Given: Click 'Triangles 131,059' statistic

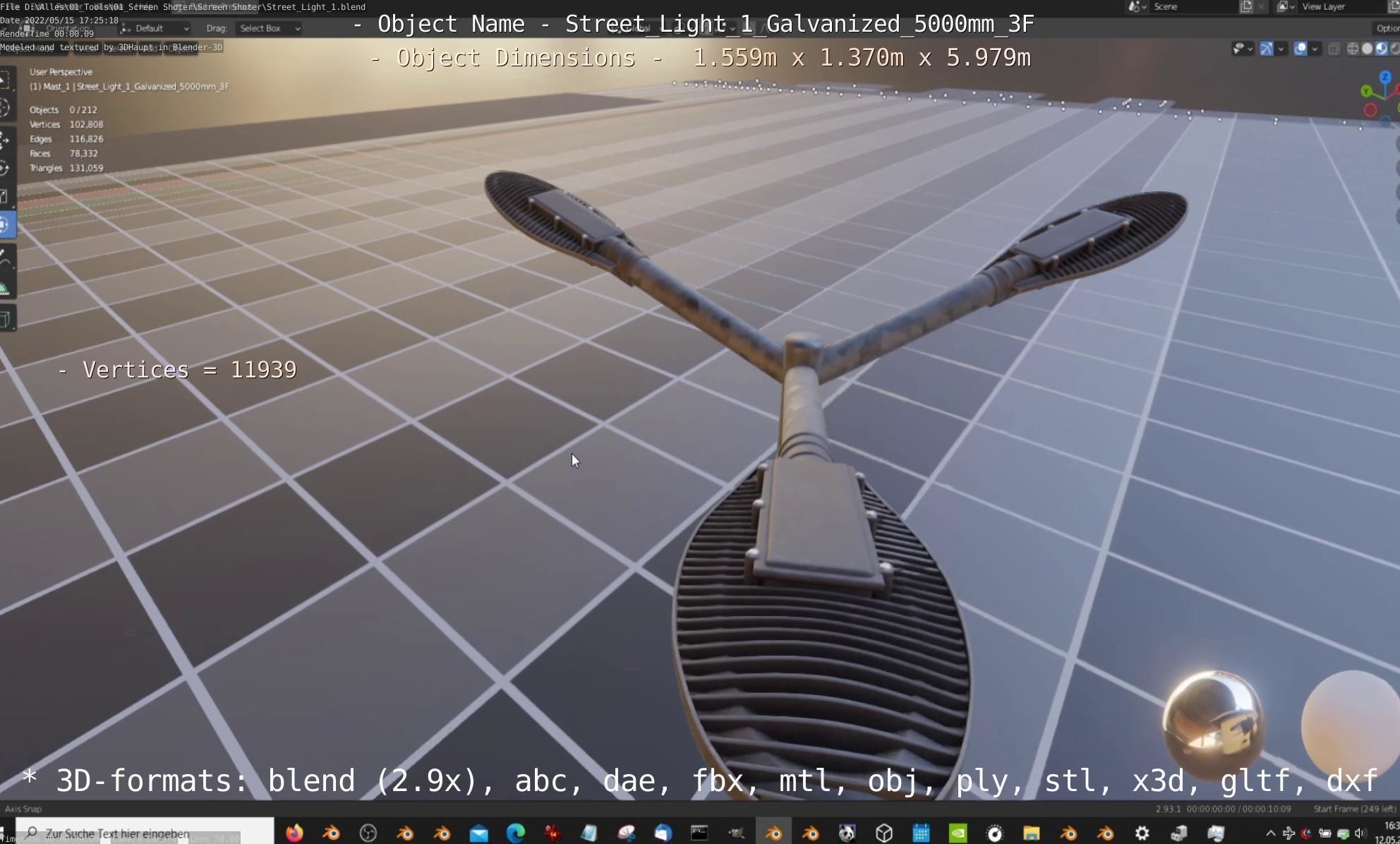Looking at the screenshot, I should [x=66, y=168].
